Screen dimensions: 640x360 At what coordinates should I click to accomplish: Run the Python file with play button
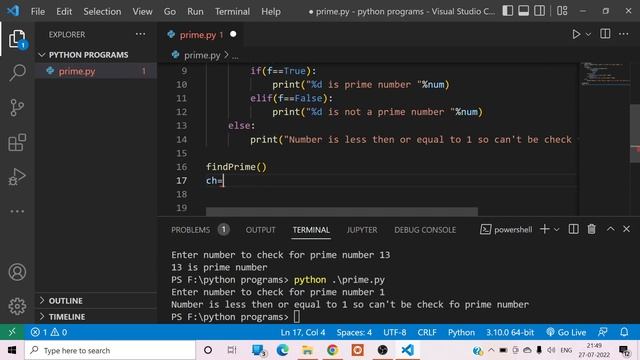tap(576, 34)
